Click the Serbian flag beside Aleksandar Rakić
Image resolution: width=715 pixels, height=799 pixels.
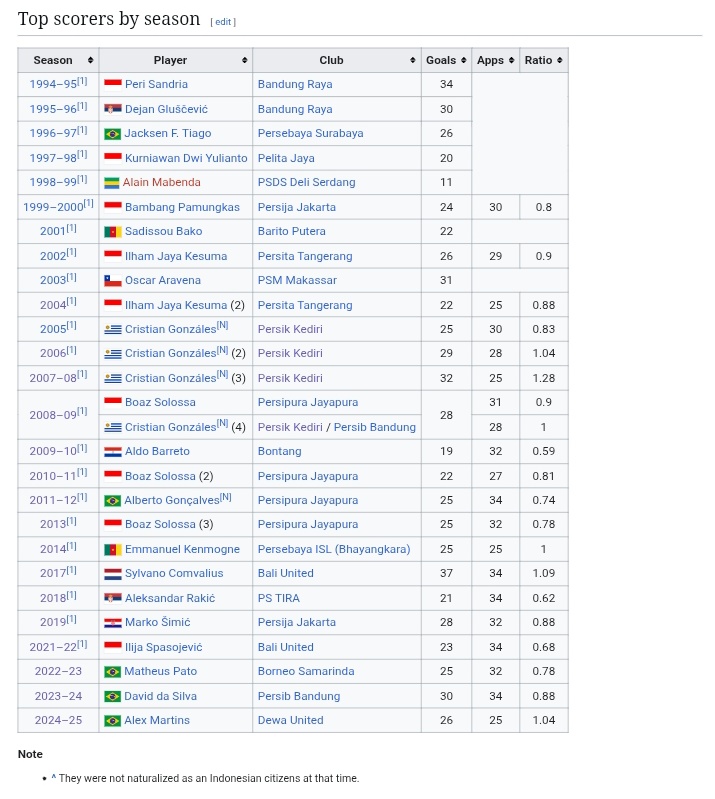113,598
